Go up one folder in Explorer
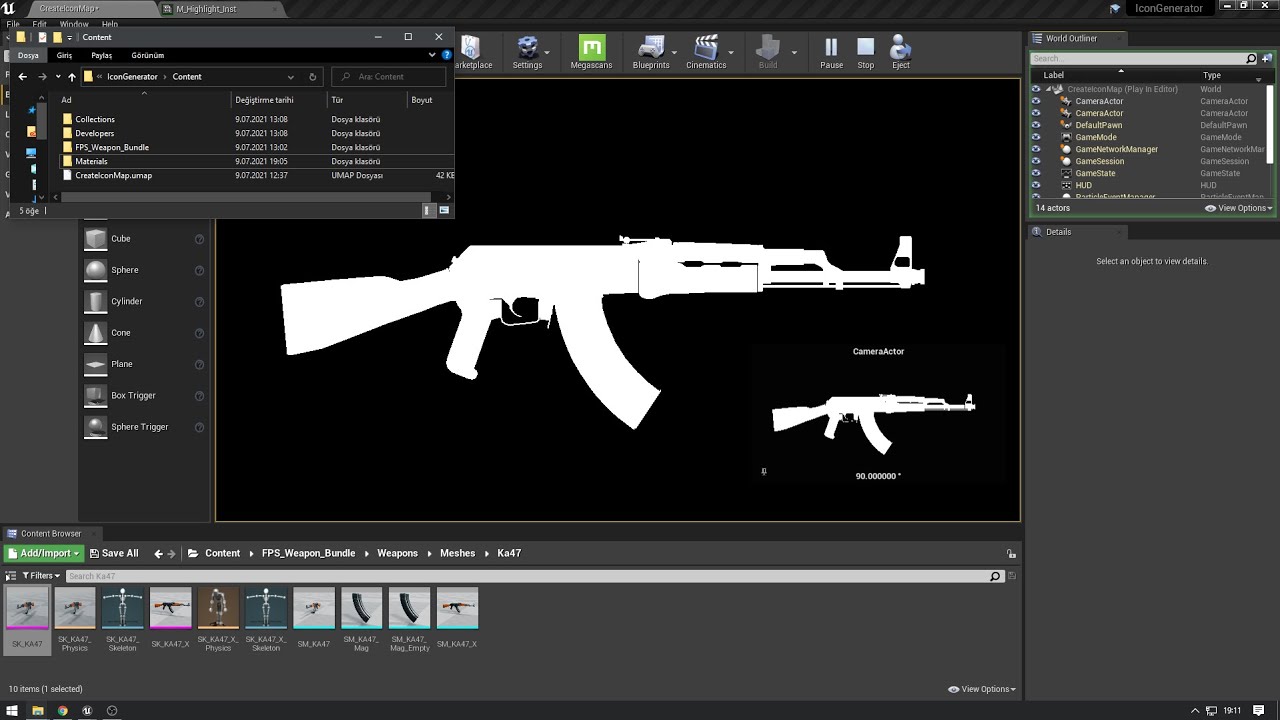 click(x=72, y=77)
